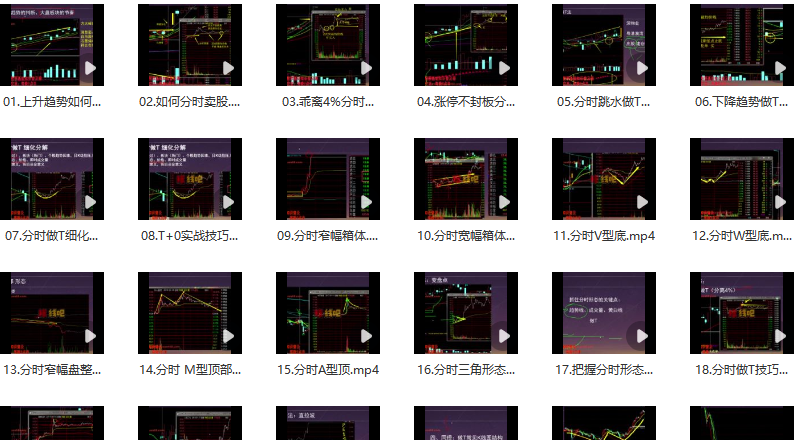Click the 14.分时 M型顶部 file name label
The width and height of the screenshot is (795, 440).
190,370
